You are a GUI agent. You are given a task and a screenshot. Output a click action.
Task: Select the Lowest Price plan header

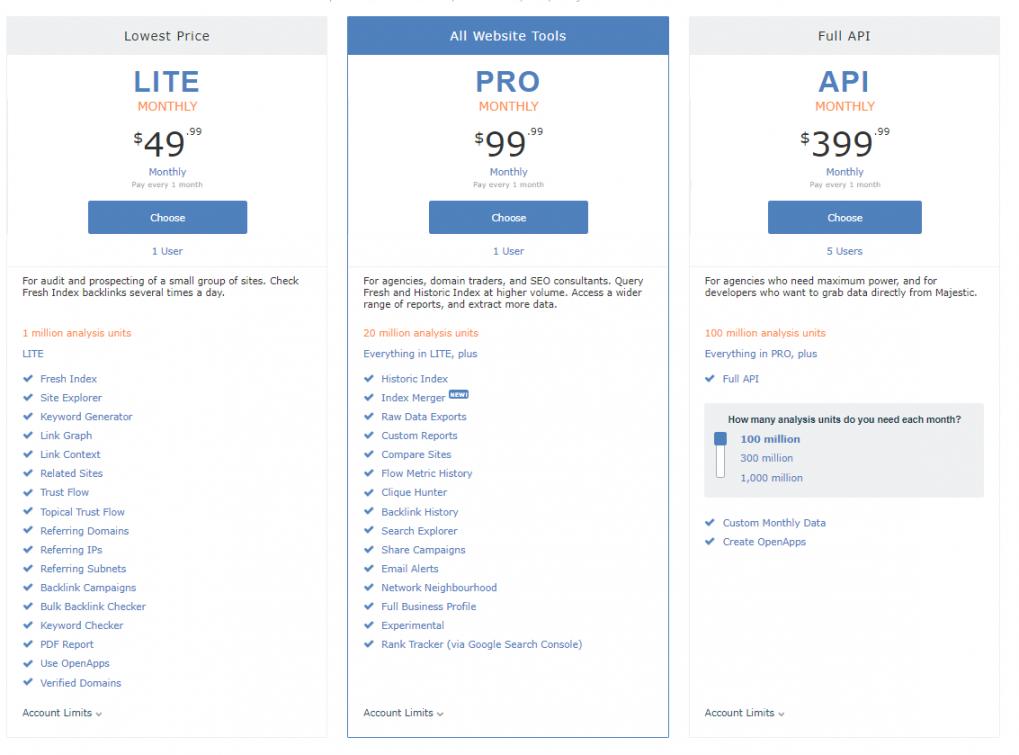coord(167,36)
